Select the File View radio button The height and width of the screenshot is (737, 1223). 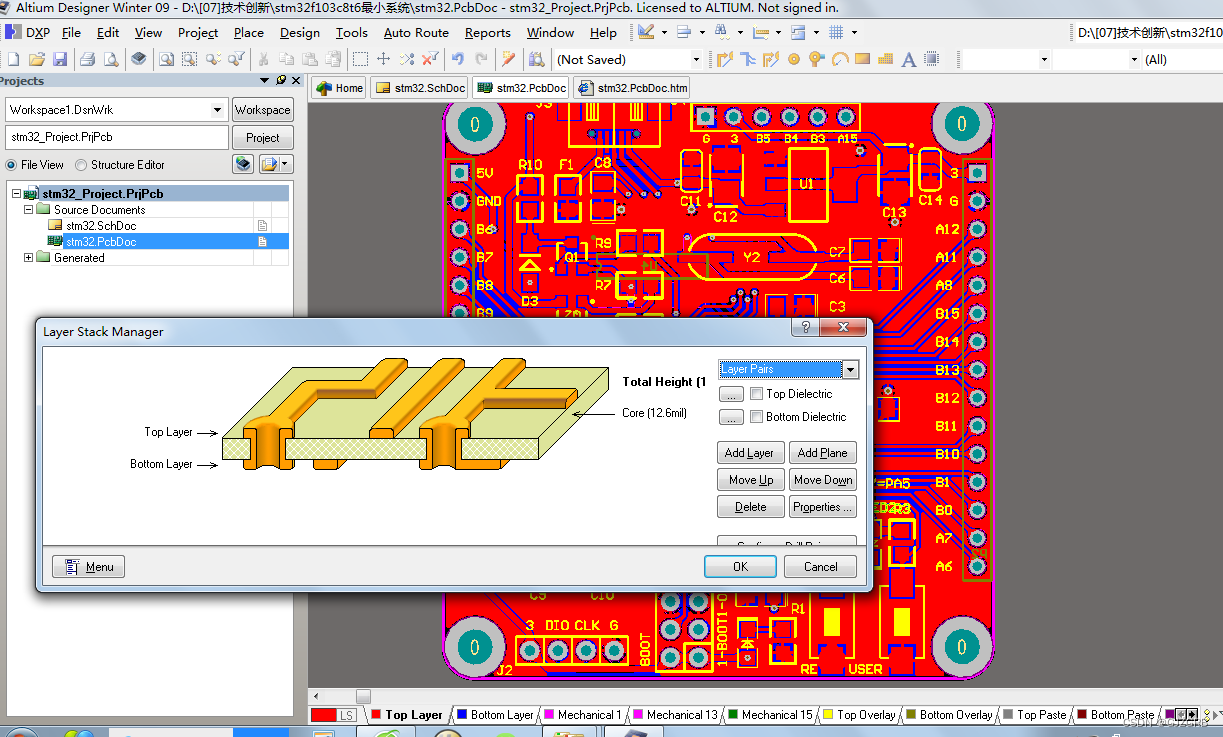pyautogui.click(x=12, y=165)
